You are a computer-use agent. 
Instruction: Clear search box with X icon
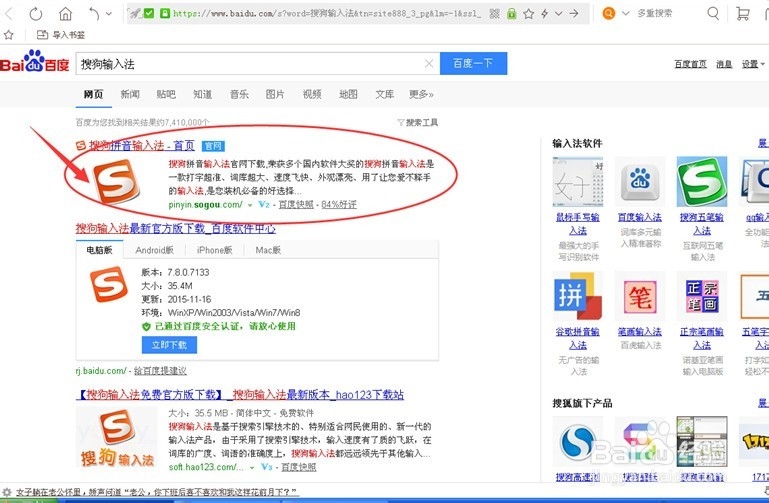[x=429, y=64]
